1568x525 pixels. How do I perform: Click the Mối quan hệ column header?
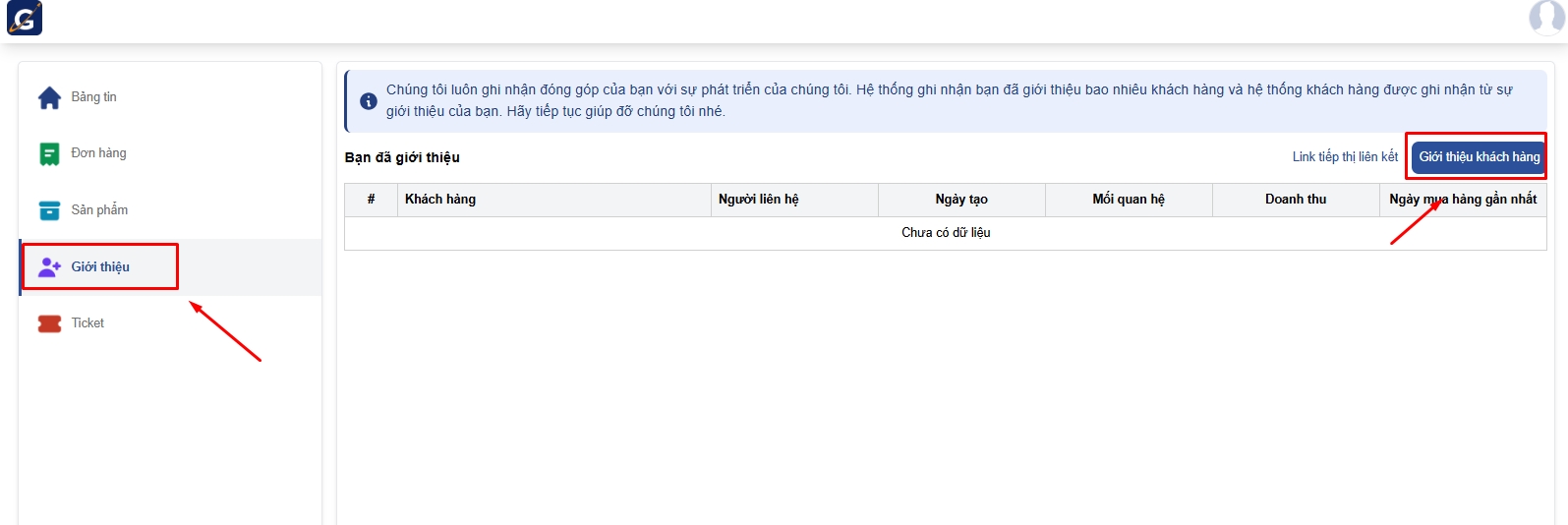tap(1128, 200)
